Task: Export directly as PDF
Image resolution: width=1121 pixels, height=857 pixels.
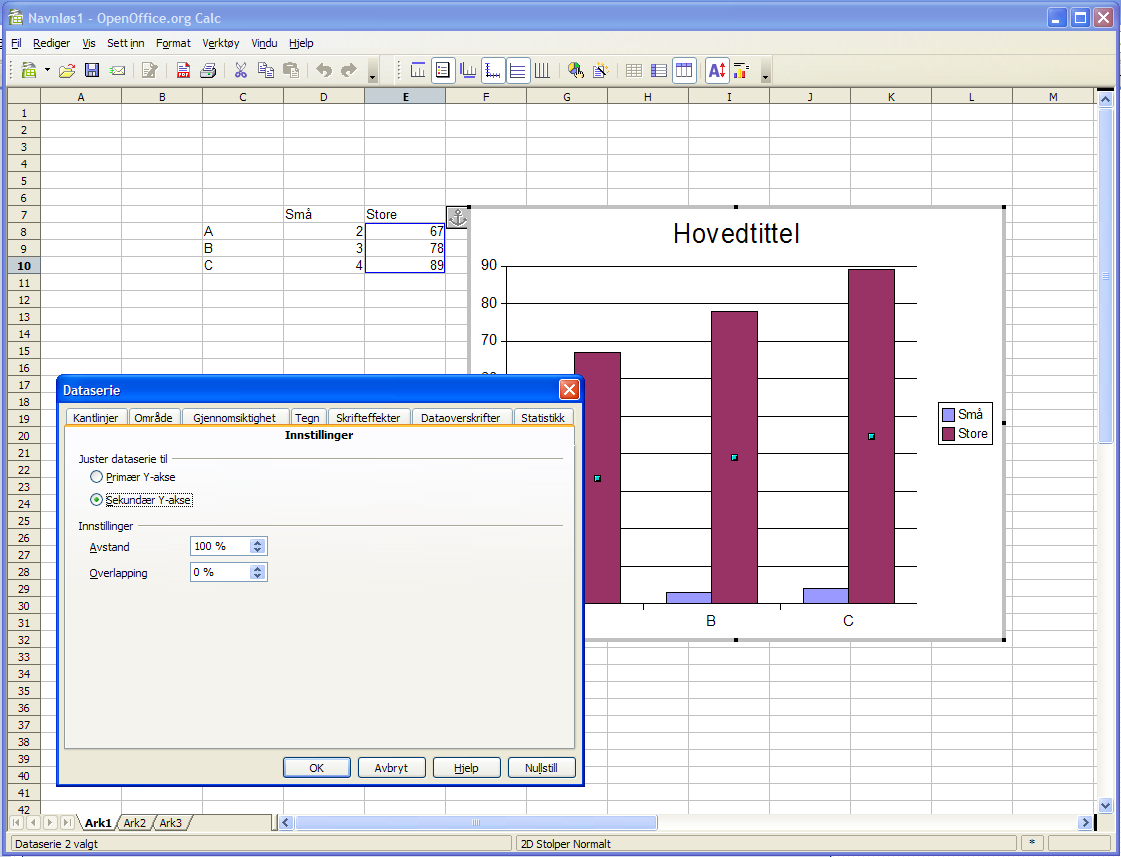Action: (183, 70)
